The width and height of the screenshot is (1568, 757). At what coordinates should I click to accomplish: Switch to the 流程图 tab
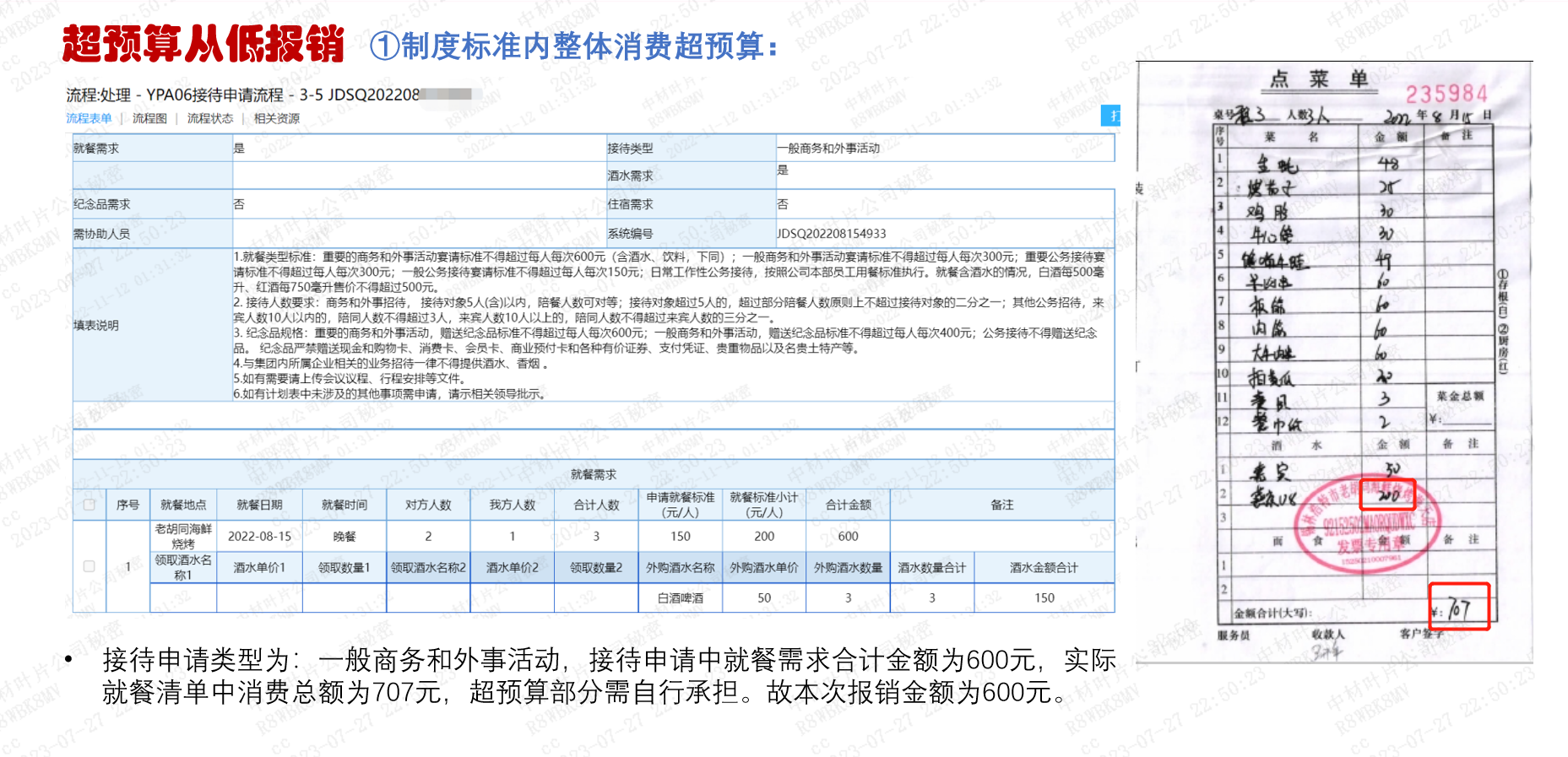click(x=149, y=118)
